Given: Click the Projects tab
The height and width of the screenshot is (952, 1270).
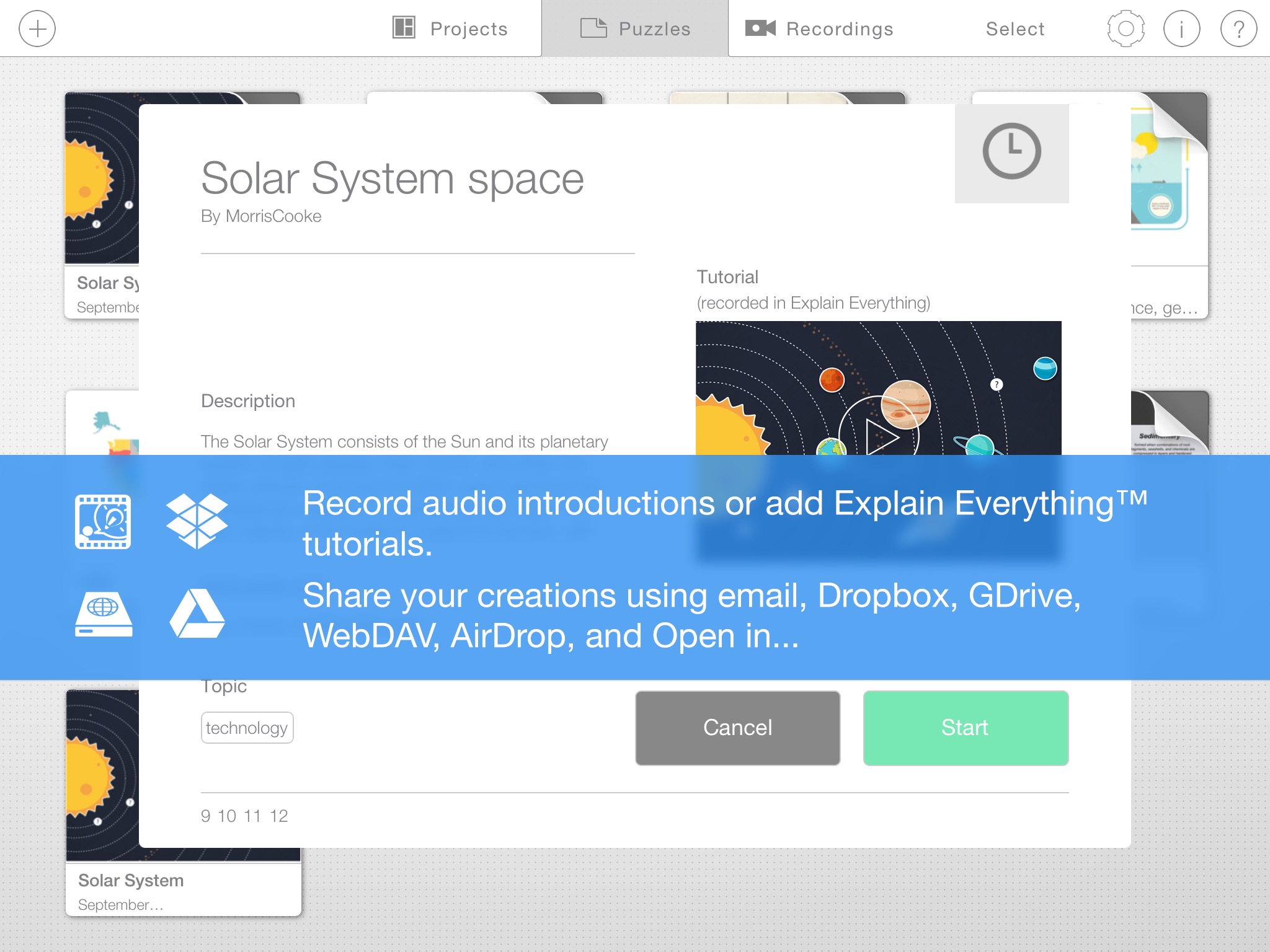Looking at the screenshot, I should (448, 28).
